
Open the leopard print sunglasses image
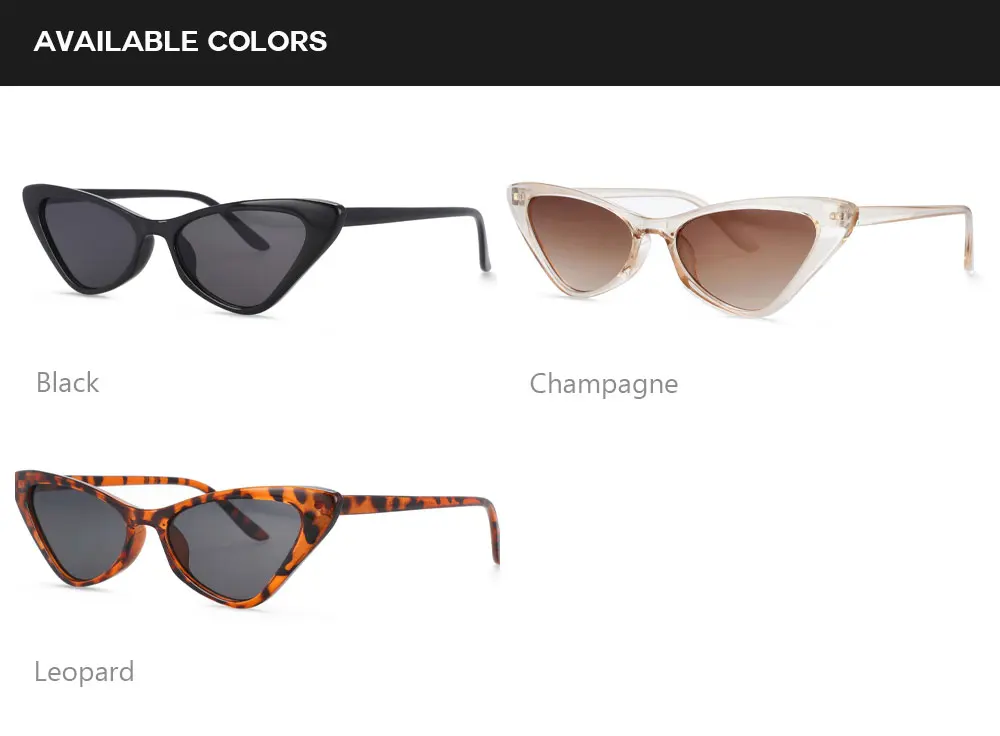256,539
